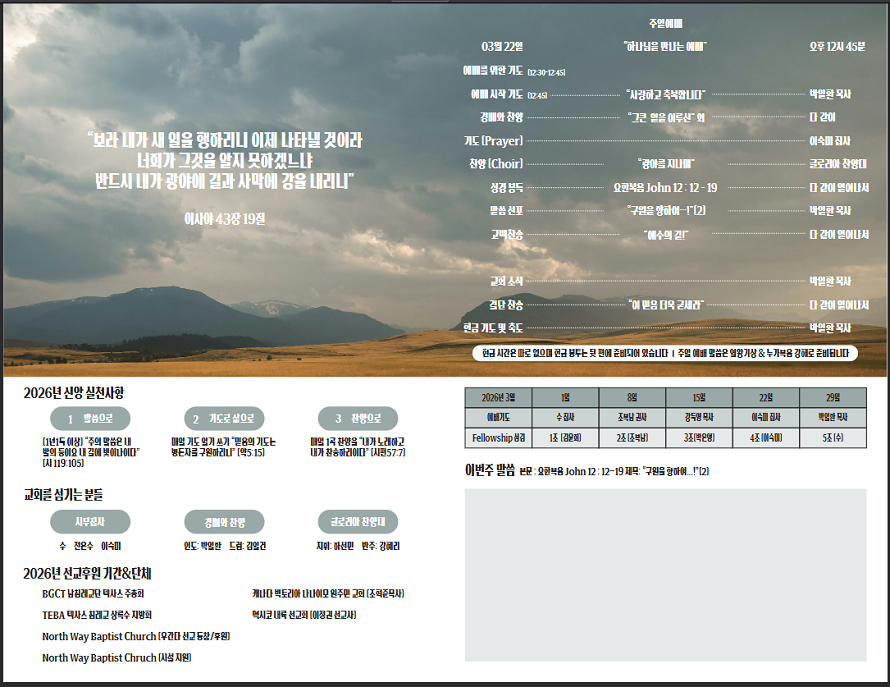Click the '22일' table header cell
This screenshot has width=890, height=687.
766,397
